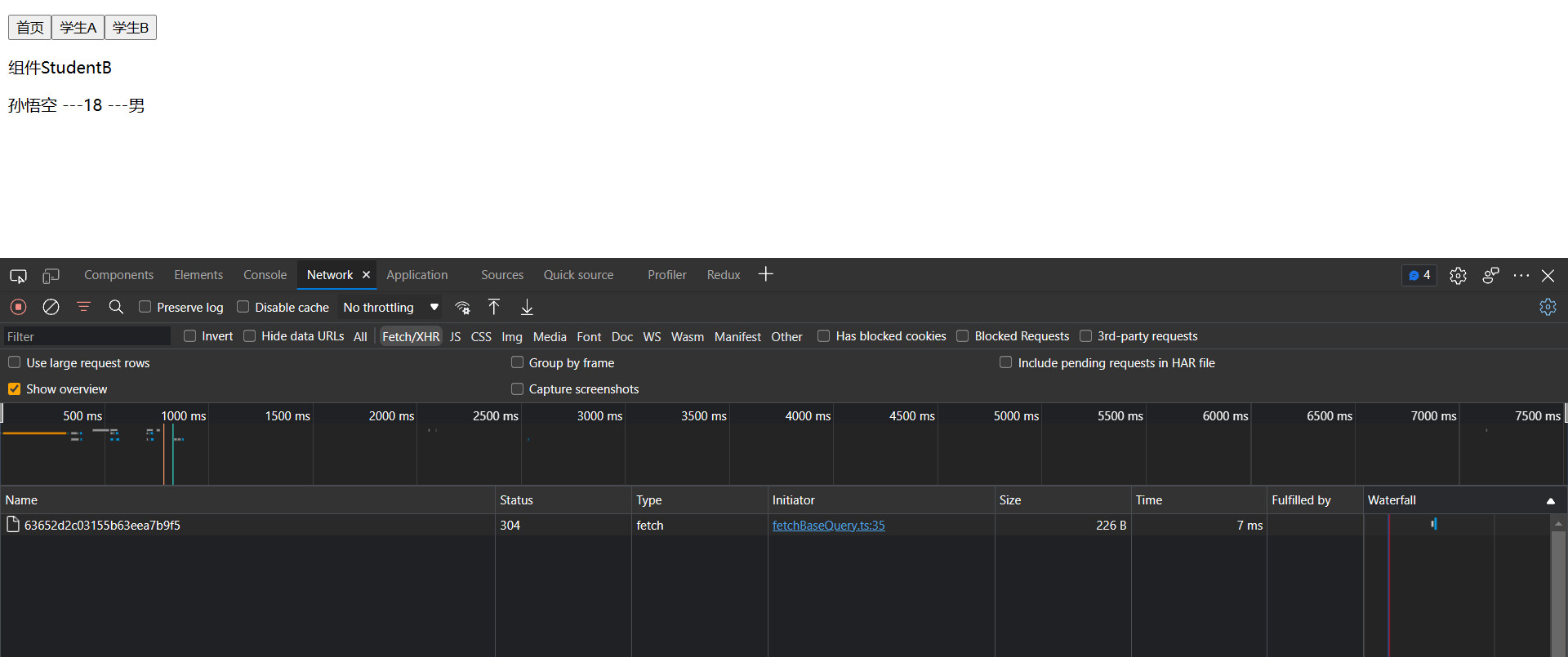Click the inspect element picker icon
Viewport: 1568px width, 657px height.
[18, 276]
